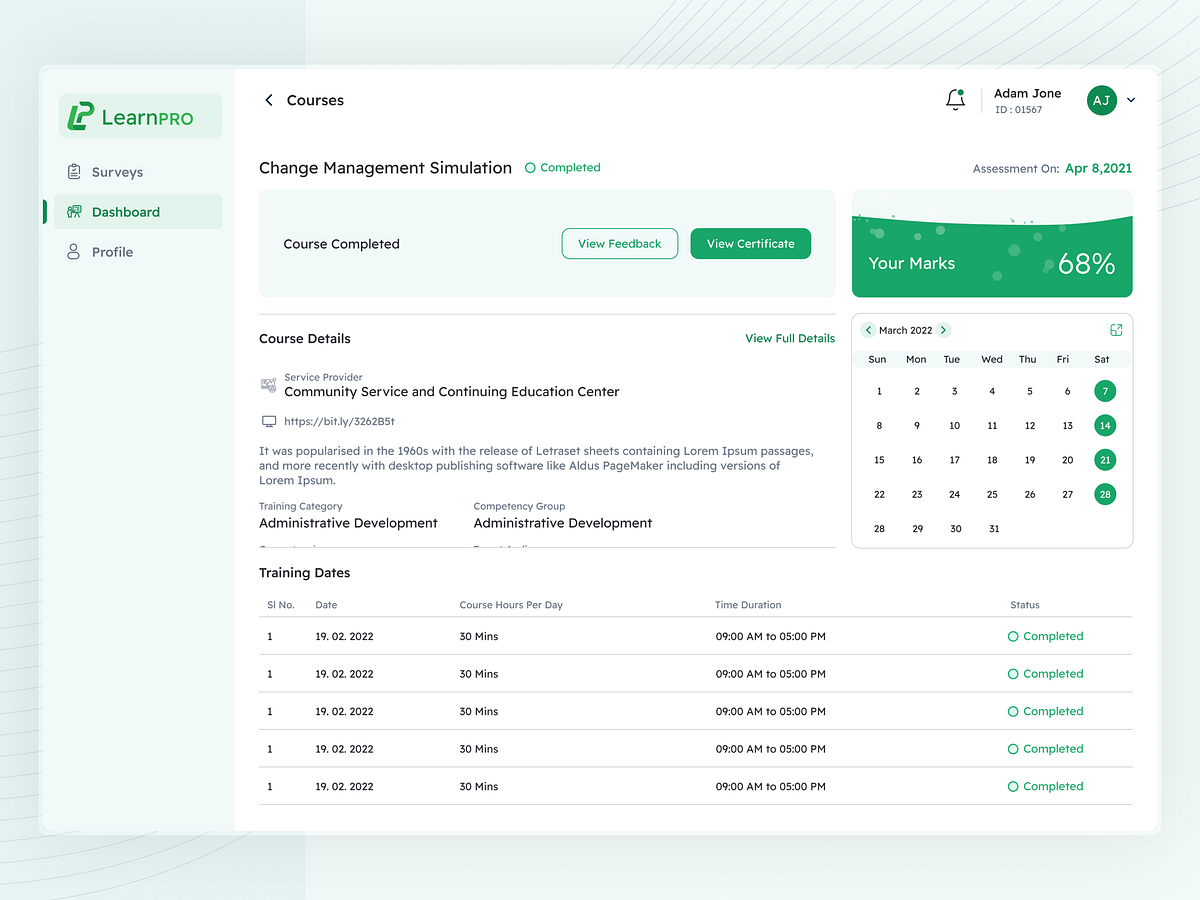Click the Completed status next to the course title
Viewport: 1200px width, 900px height.
point(562,167)
